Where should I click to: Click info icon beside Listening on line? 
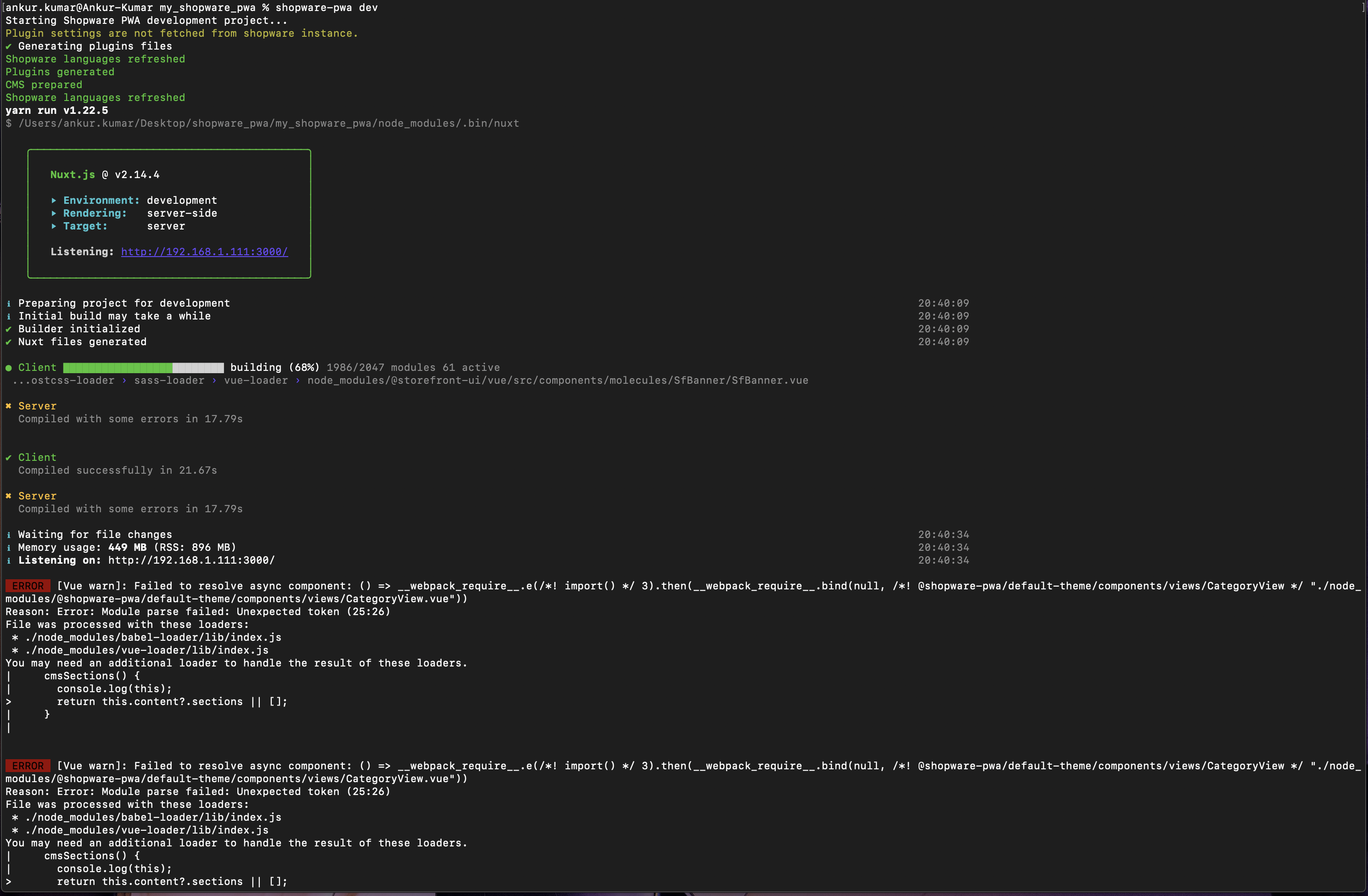9,561
